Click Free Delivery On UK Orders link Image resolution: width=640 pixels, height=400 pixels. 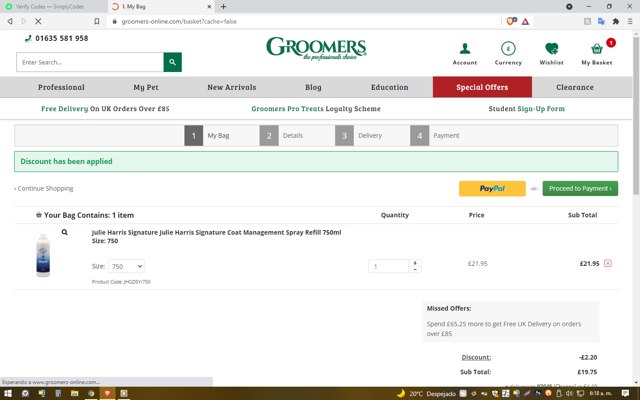click(105, 109)
